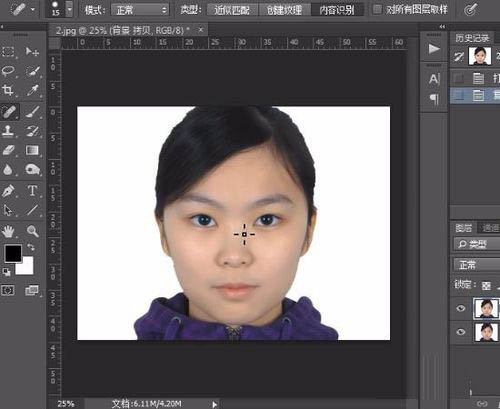Click tablet pressure size icon in options bar

click(470, 10)
